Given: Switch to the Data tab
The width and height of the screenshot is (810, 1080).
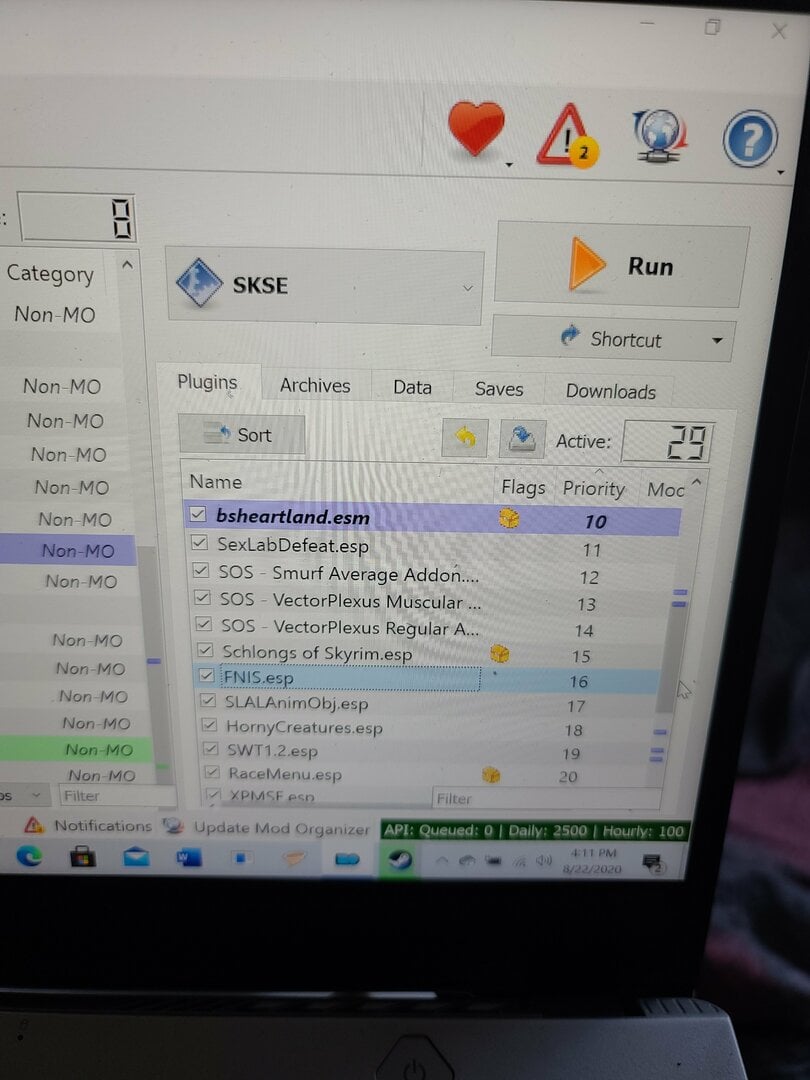Looking at the screenshot, I should (x=413, y=388).
